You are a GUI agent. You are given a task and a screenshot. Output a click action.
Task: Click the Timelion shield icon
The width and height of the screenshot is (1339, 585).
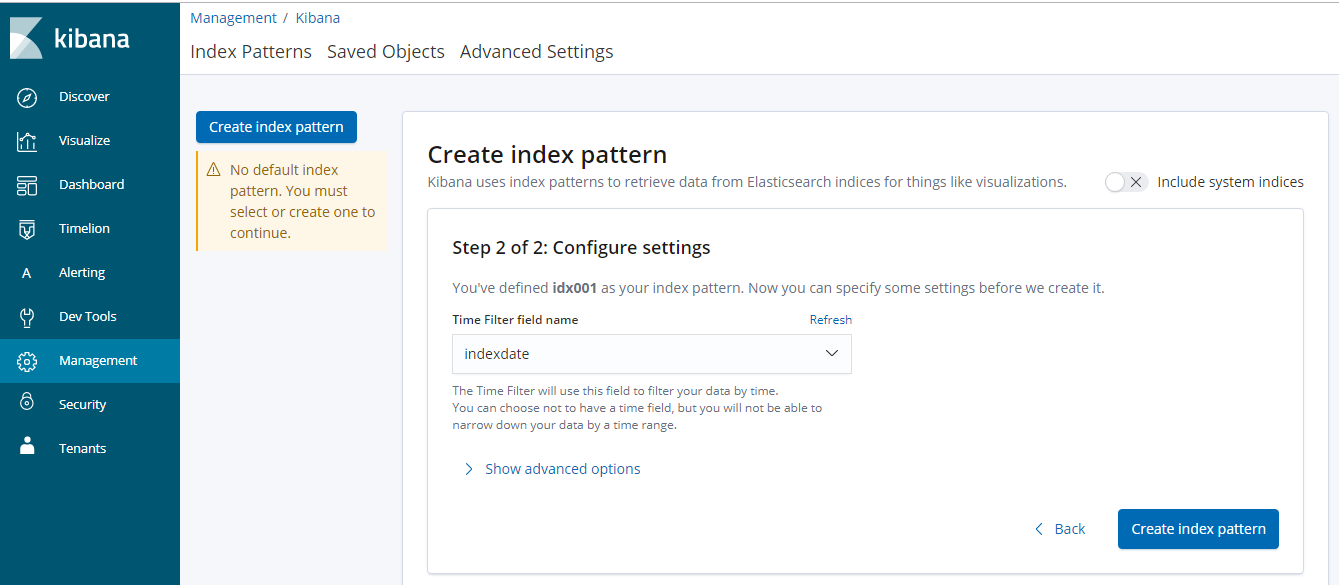27,229
